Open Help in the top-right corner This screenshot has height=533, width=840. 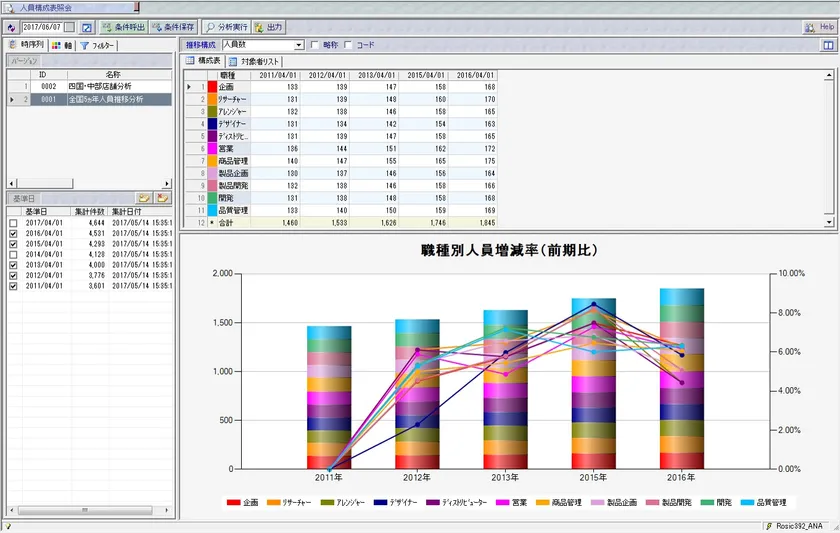tap(818, 27)
